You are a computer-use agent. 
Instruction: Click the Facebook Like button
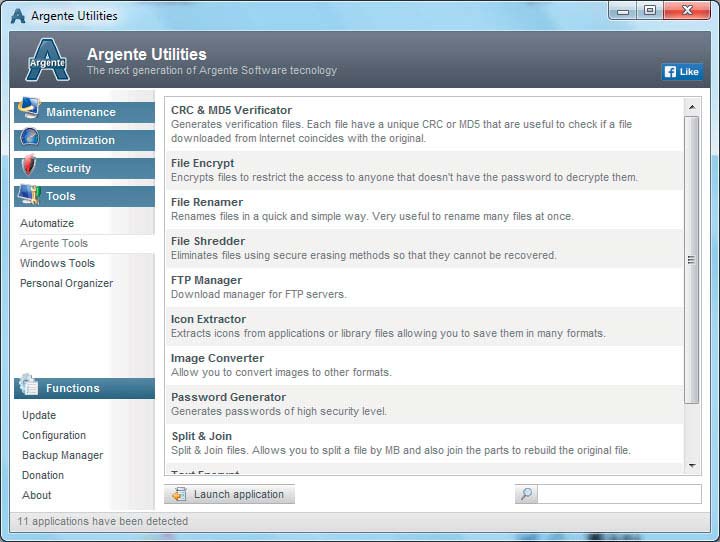(x=682, y=72)
